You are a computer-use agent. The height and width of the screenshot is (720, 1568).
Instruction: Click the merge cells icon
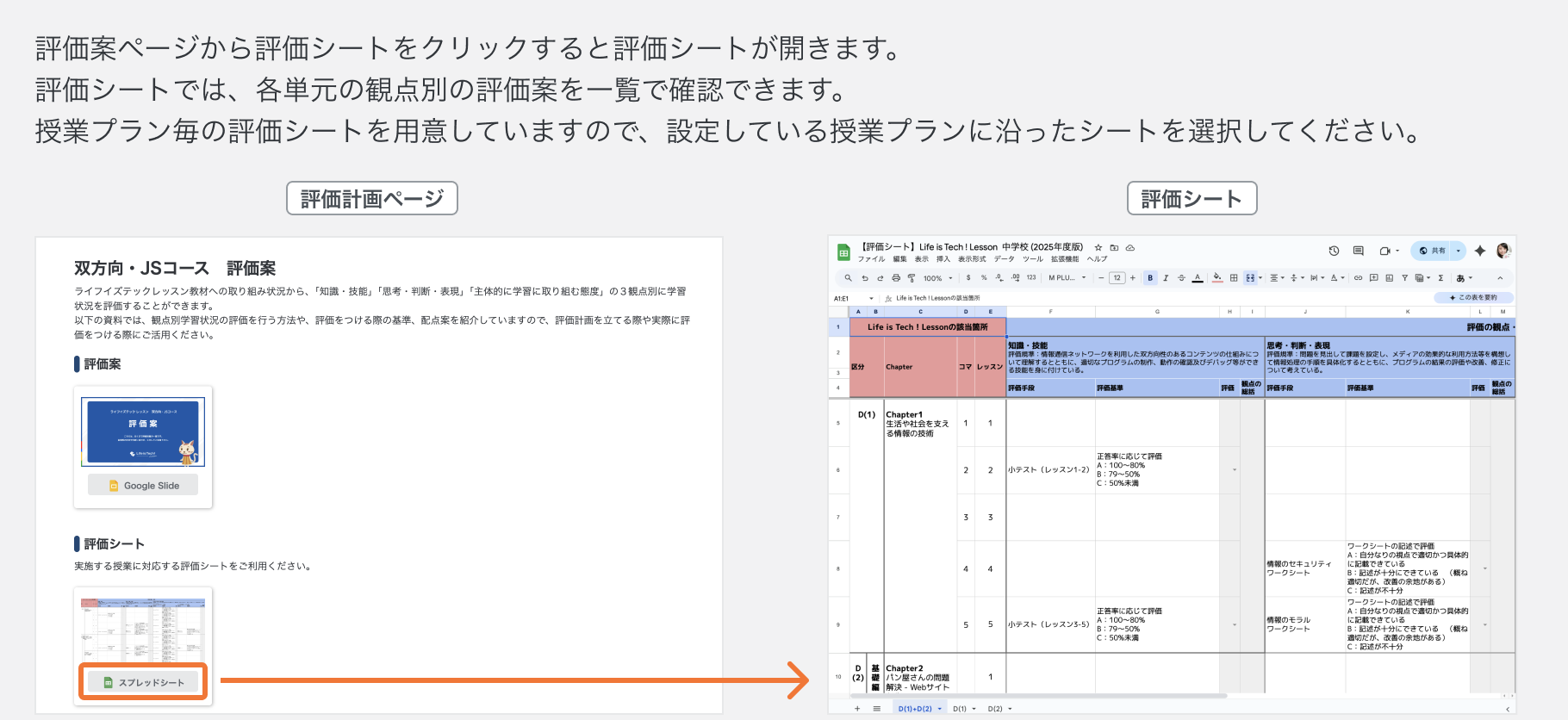[1250, 277]
